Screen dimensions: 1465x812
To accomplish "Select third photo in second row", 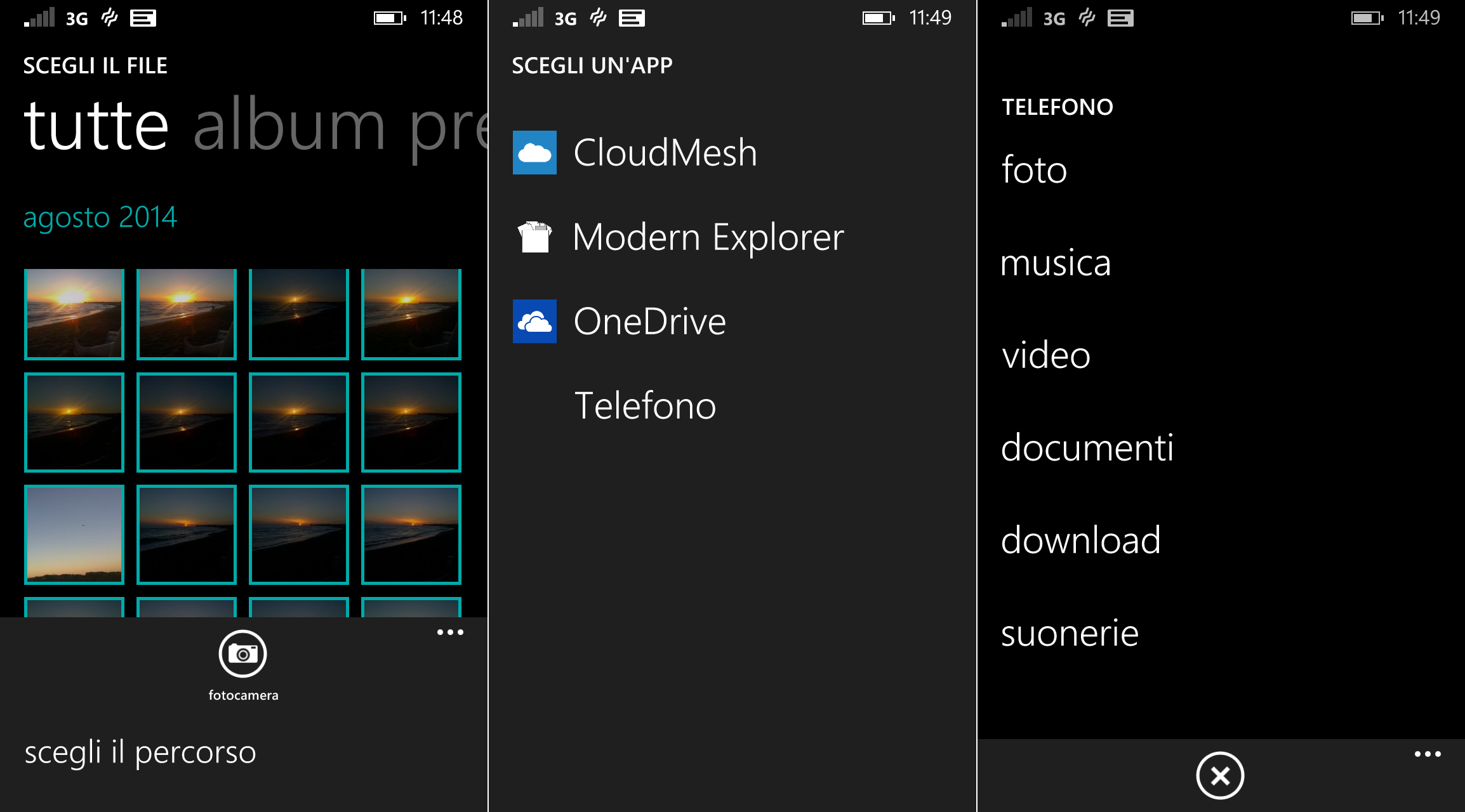I will 299,422.
